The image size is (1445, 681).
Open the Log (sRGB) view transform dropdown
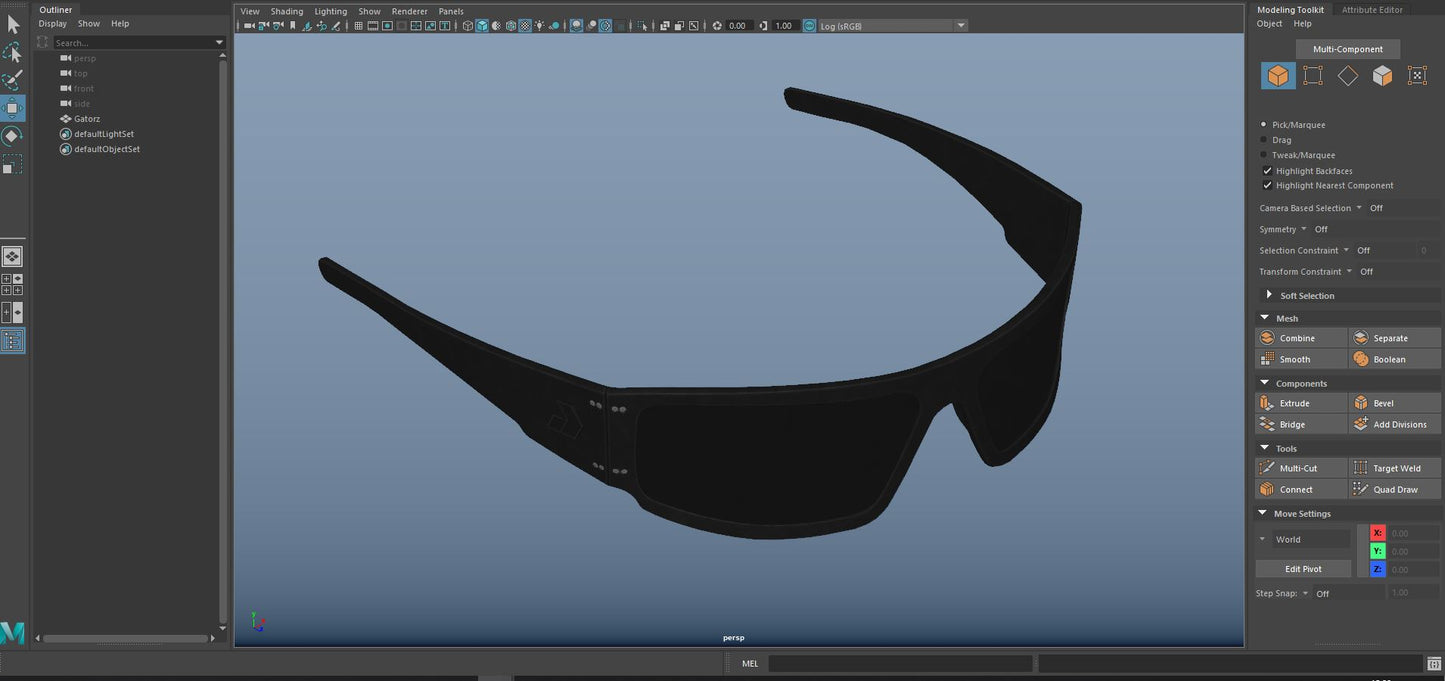[891, 26]
